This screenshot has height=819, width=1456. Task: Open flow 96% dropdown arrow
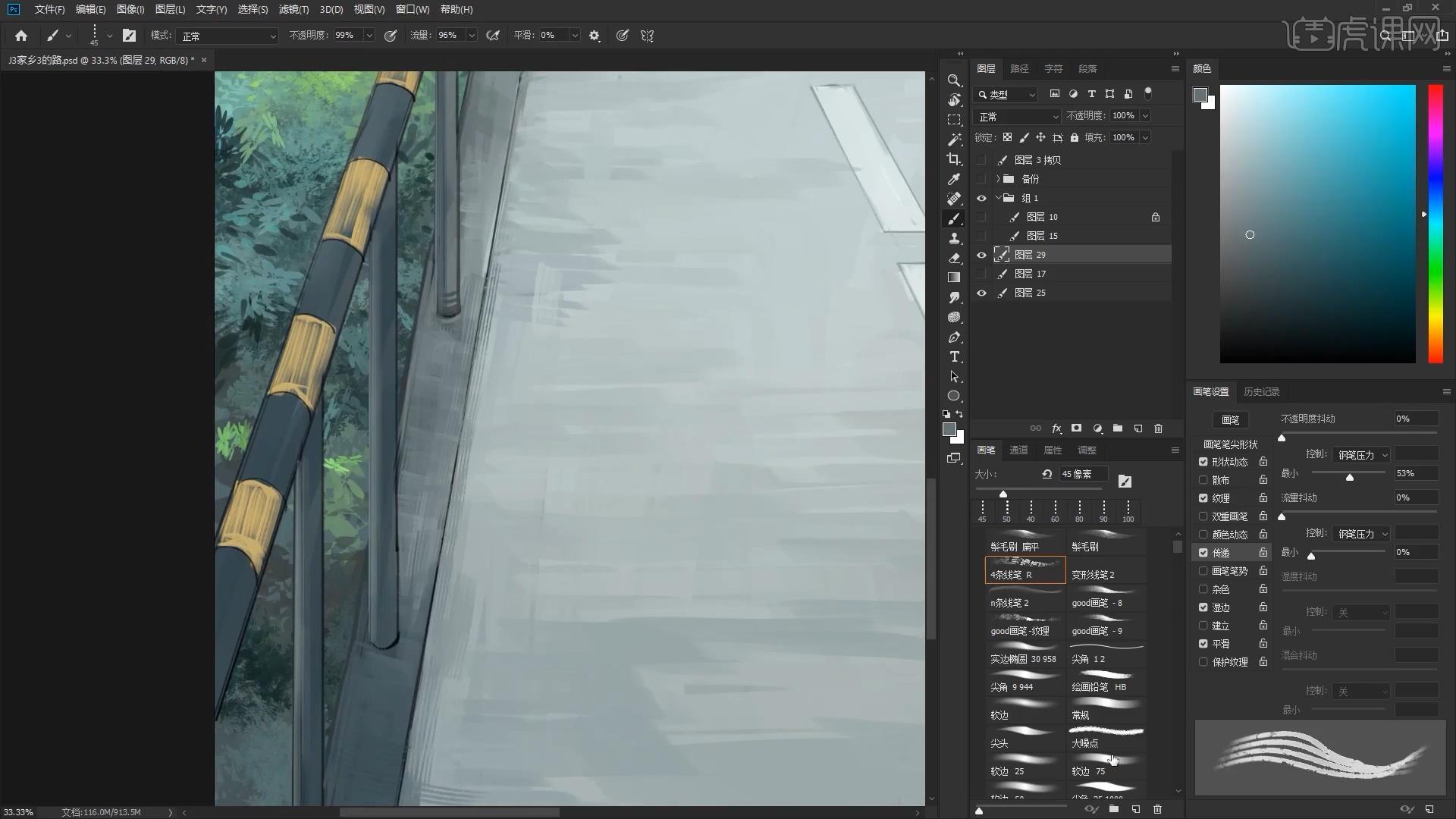coord(472,36)
